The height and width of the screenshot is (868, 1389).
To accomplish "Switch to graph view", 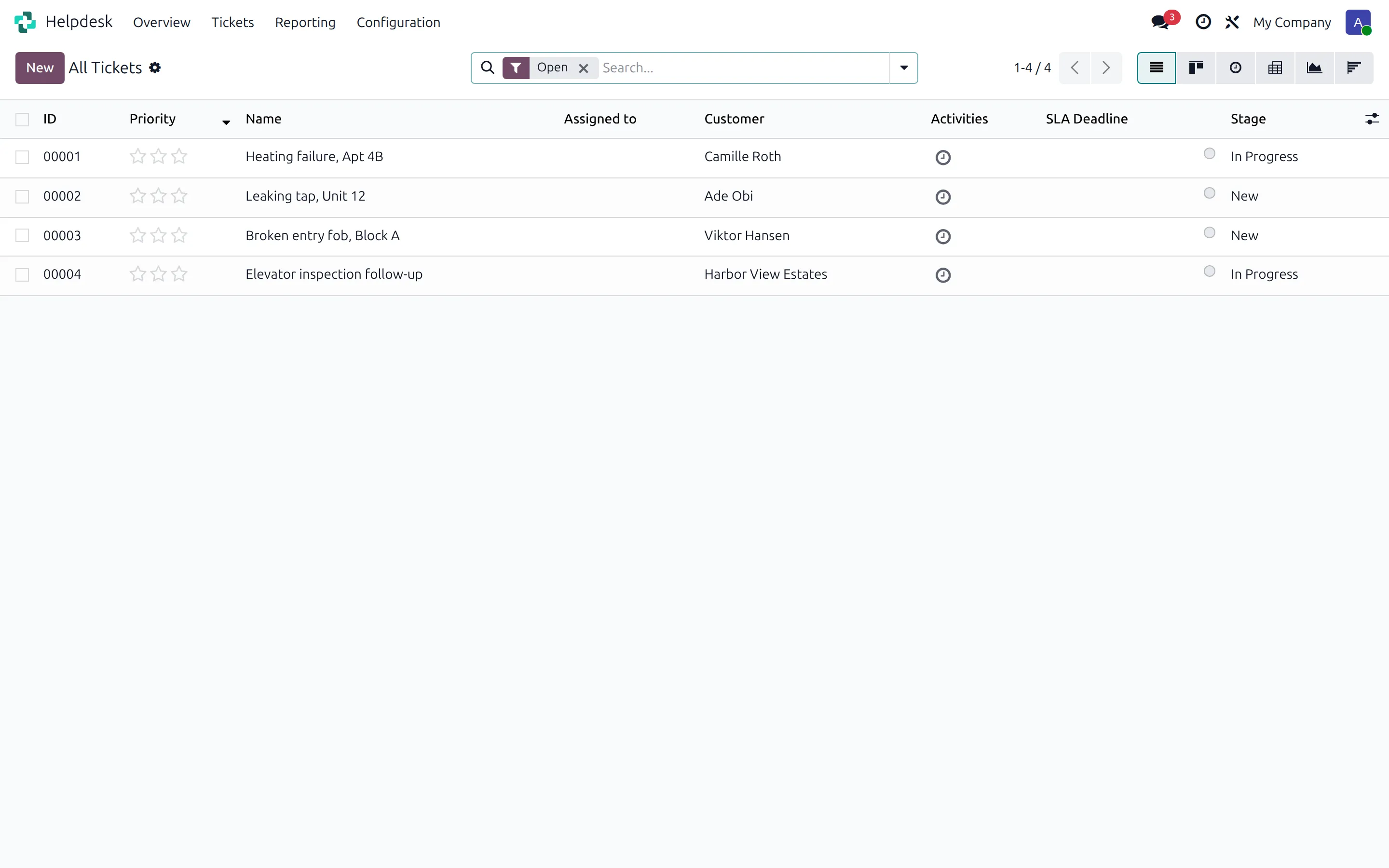I will click(1314, 68).
